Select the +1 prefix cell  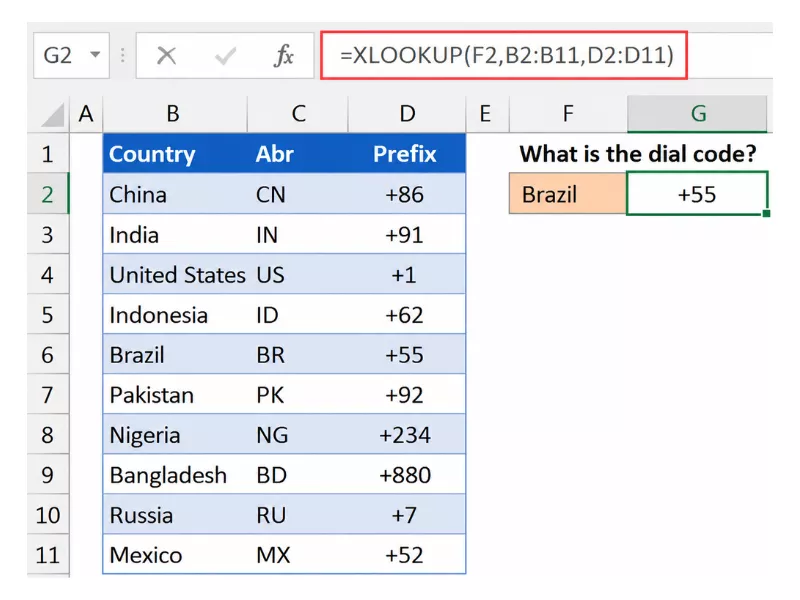point(407,274)
